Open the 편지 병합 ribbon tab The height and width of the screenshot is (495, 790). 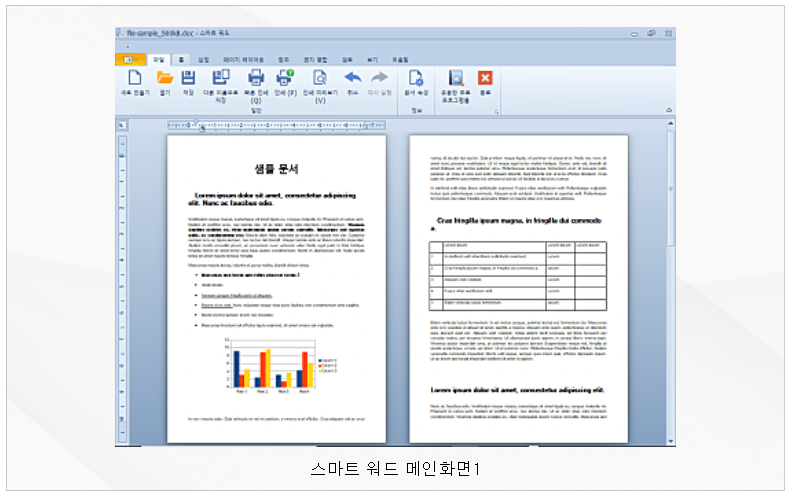(315, 60)
